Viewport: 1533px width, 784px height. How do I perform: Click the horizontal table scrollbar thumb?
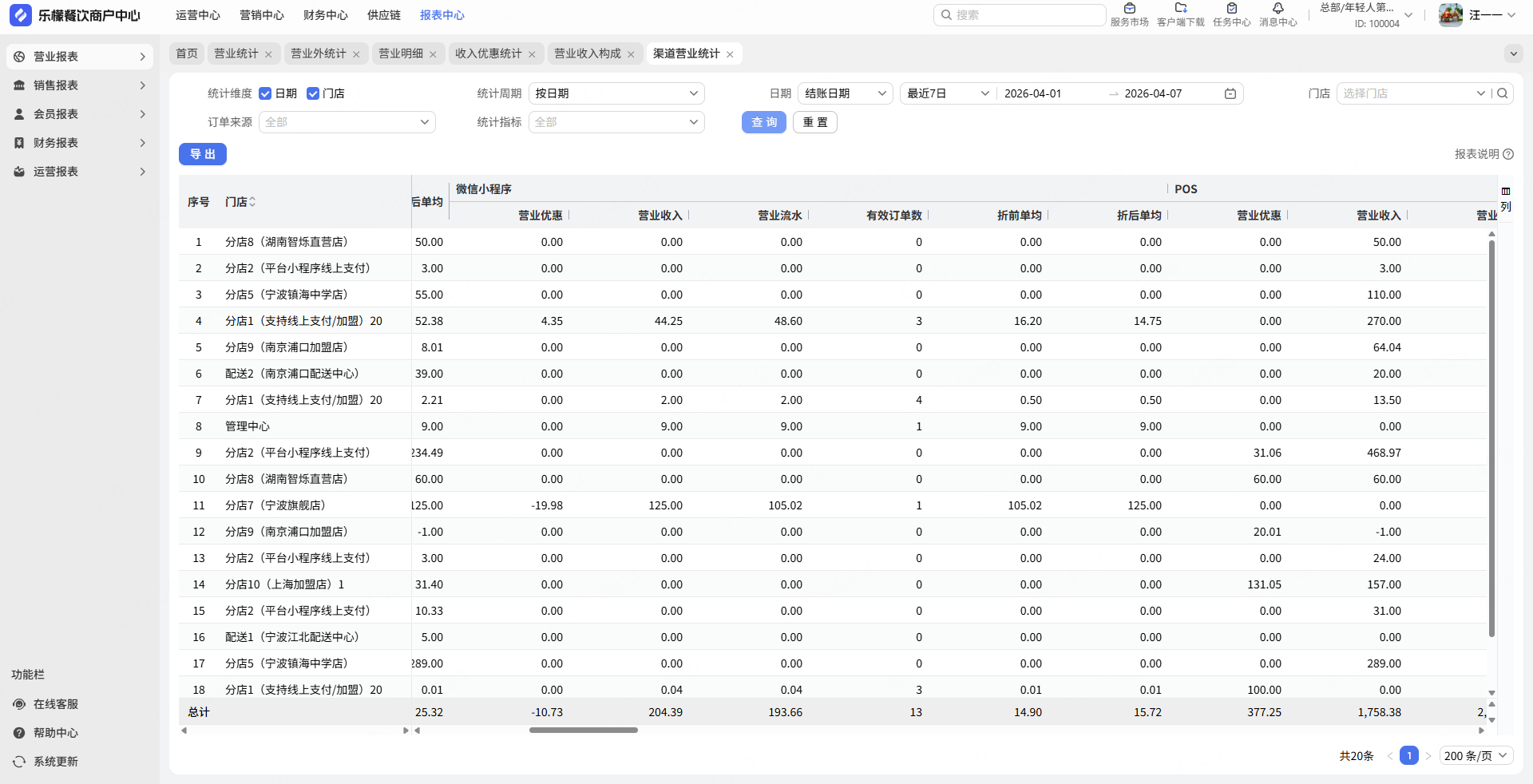583,730
